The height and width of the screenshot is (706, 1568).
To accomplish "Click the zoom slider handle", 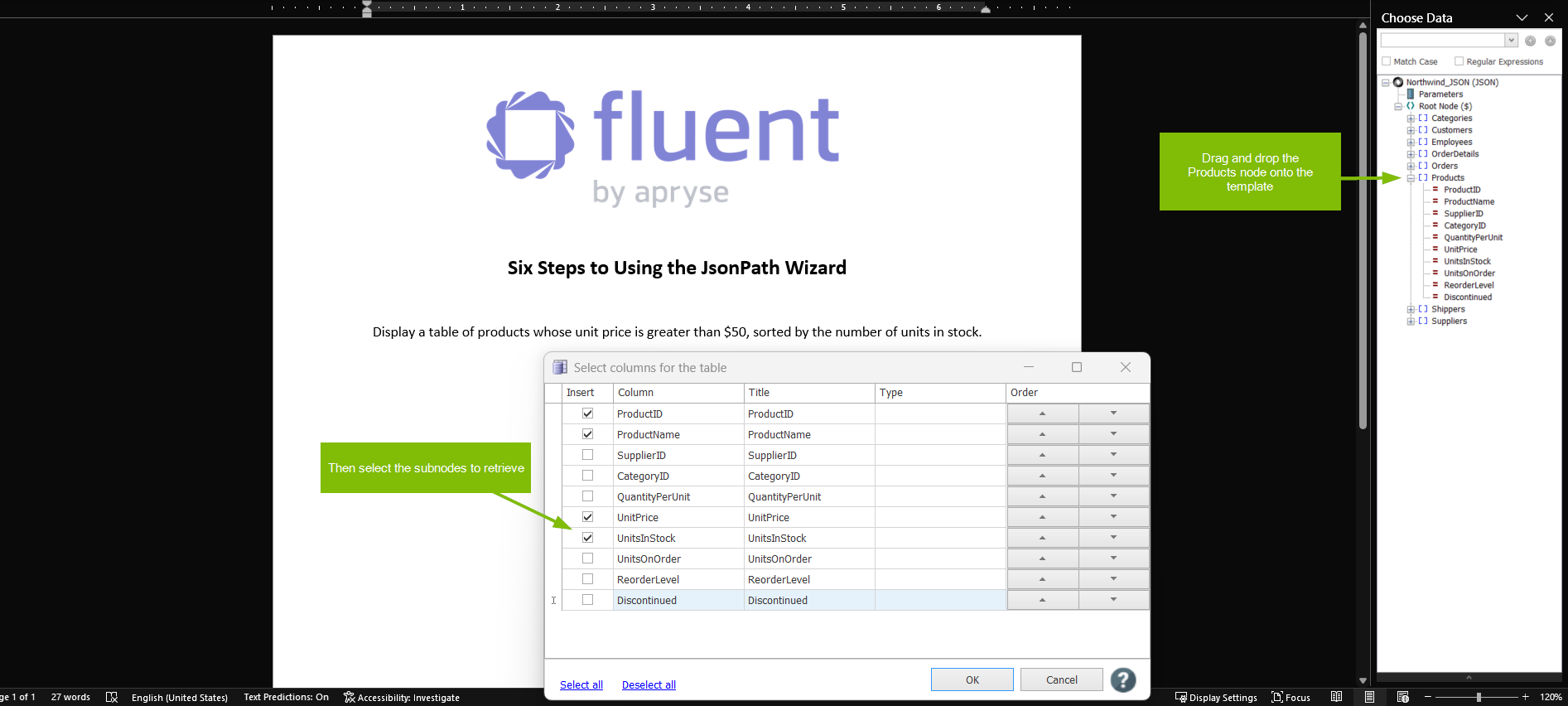I will (x=1479, y=697).
